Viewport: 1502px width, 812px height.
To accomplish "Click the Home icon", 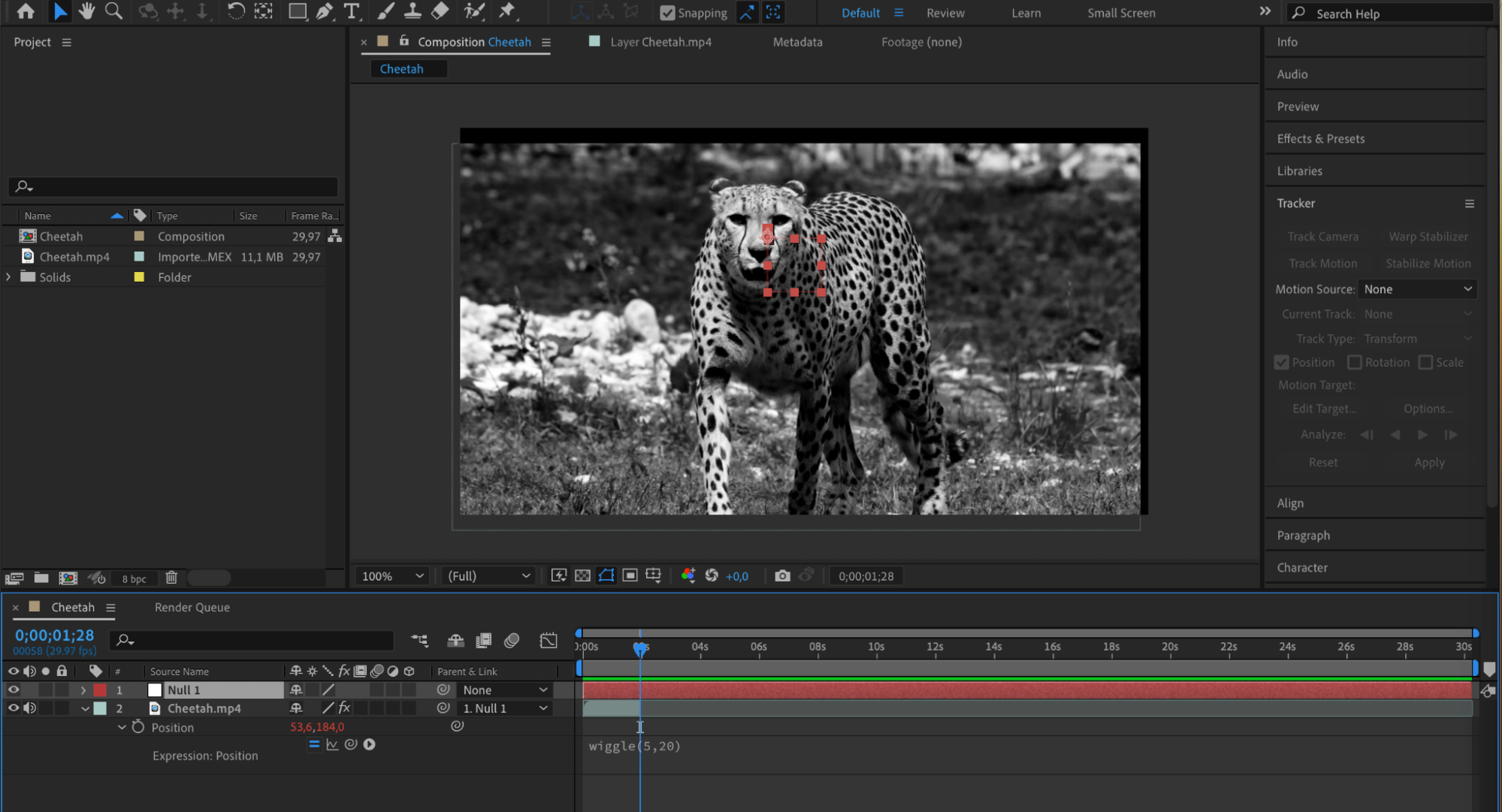I will click(26, 11).
